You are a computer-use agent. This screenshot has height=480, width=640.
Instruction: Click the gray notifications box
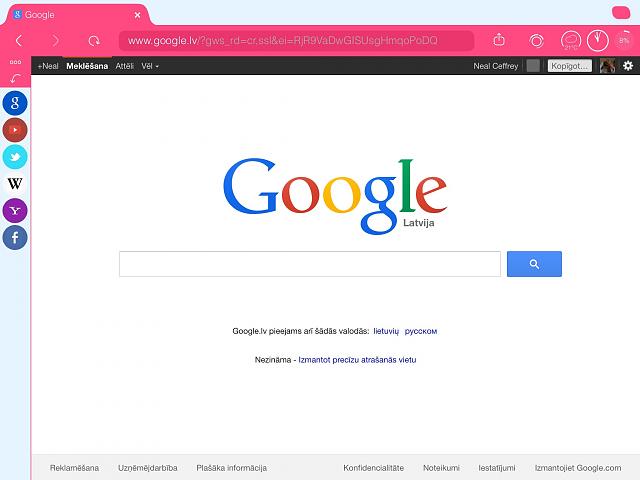[x=533, y=66]
